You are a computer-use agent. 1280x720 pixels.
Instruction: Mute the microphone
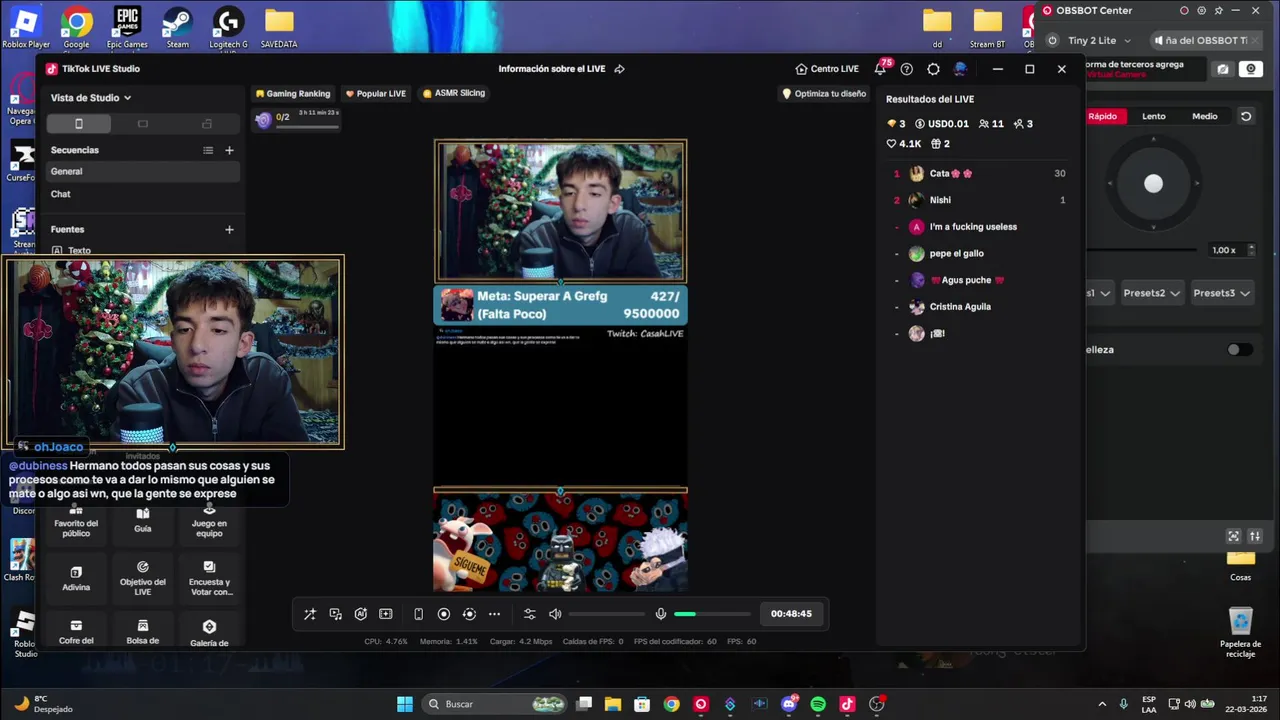click(x=661, y=614)
